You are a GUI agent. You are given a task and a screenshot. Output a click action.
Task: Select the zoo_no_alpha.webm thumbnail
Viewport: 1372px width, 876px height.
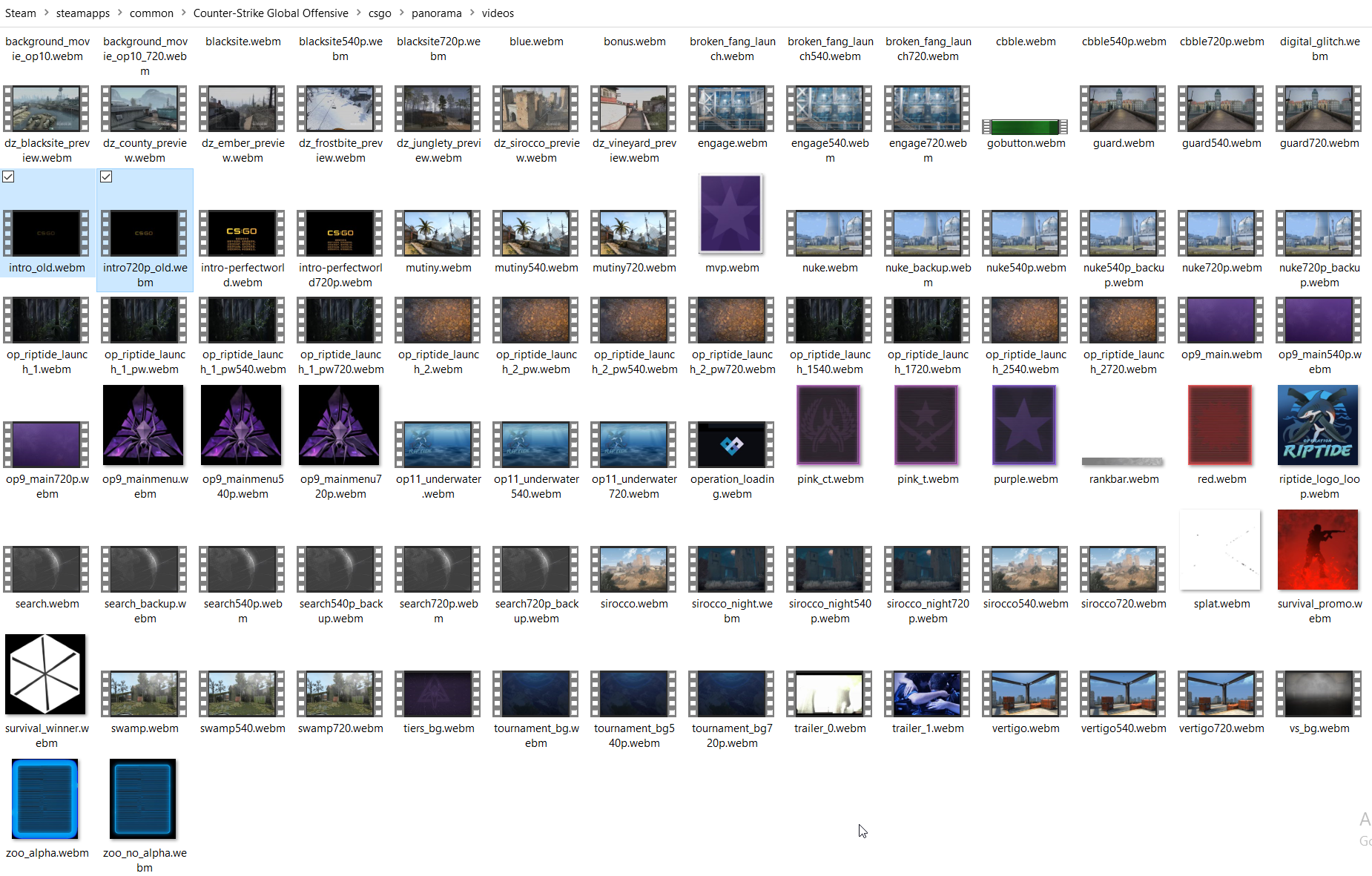[x=143, y=799]
